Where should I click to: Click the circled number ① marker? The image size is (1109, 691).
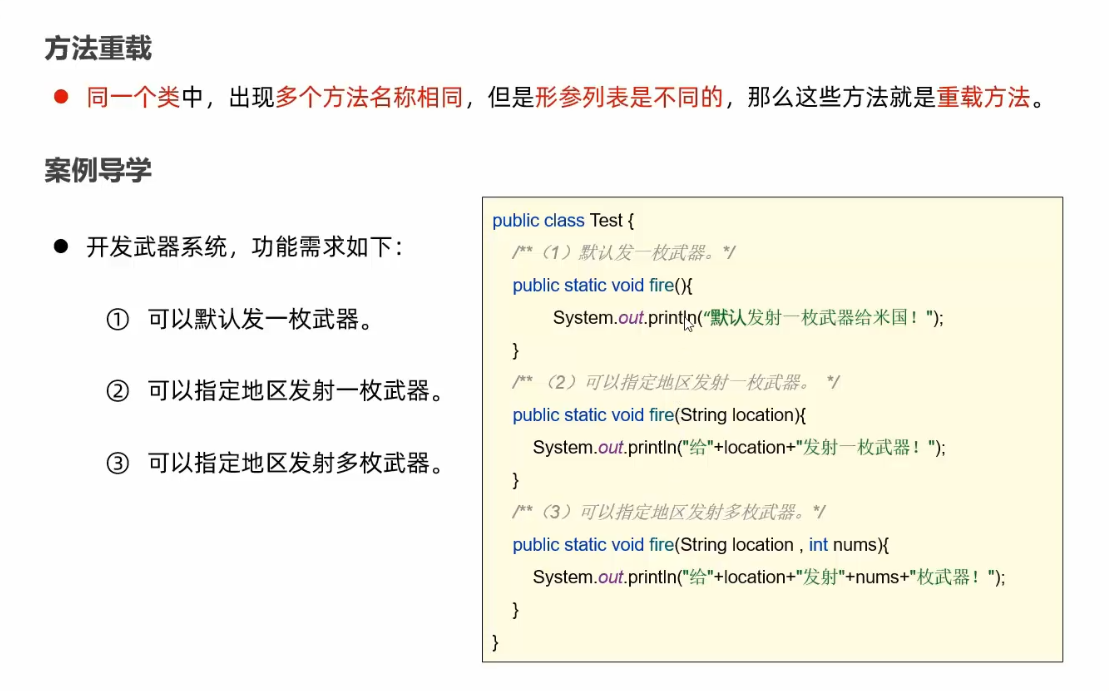(118, 320)
